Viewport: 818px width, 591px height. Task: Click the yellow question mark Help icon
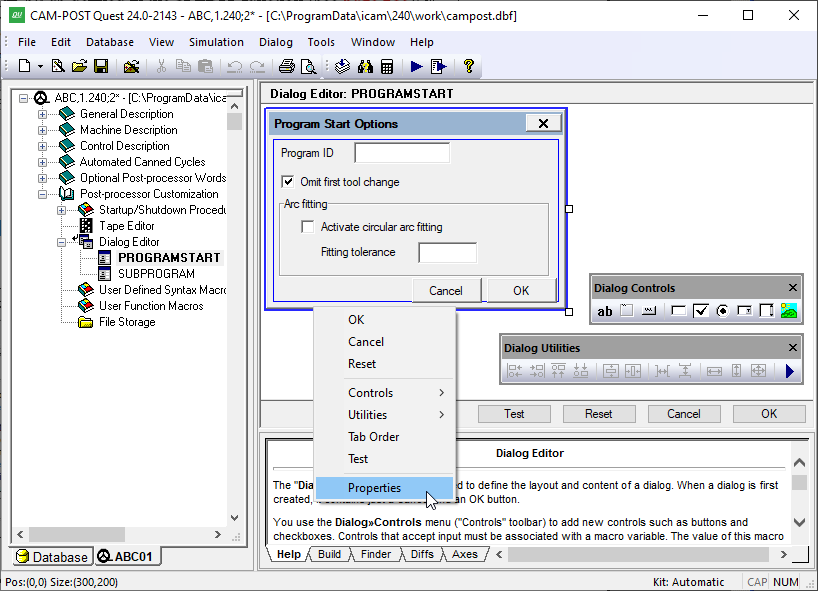[468, 66]
